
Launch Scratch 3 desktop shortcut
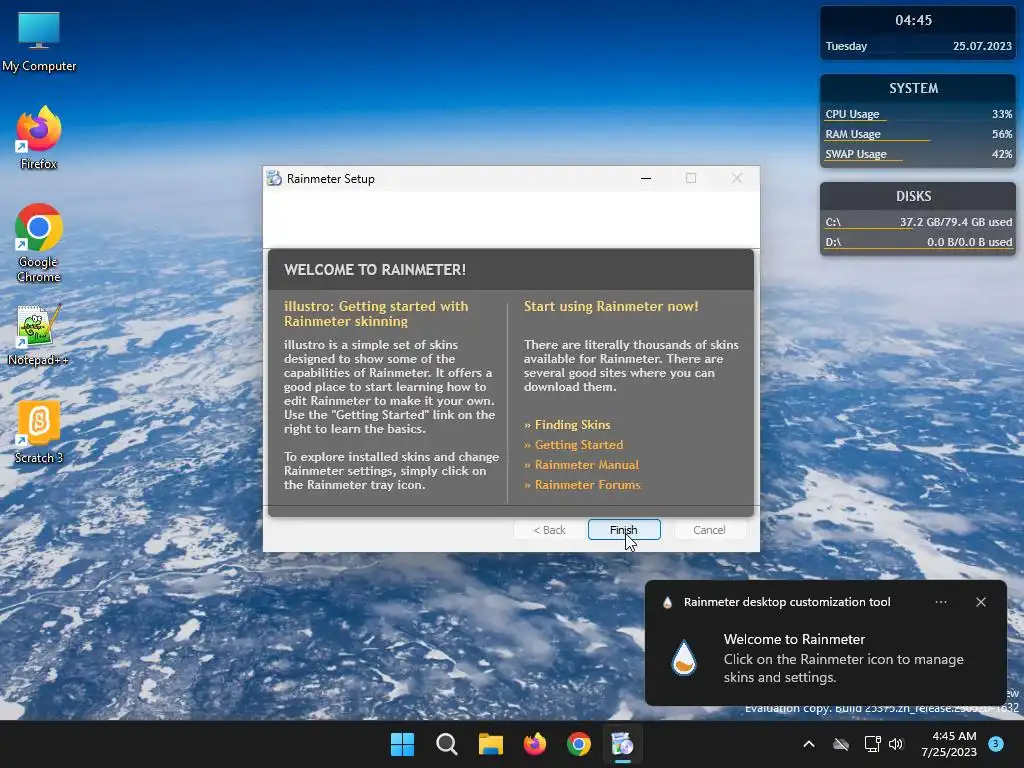tap(39, 432)
